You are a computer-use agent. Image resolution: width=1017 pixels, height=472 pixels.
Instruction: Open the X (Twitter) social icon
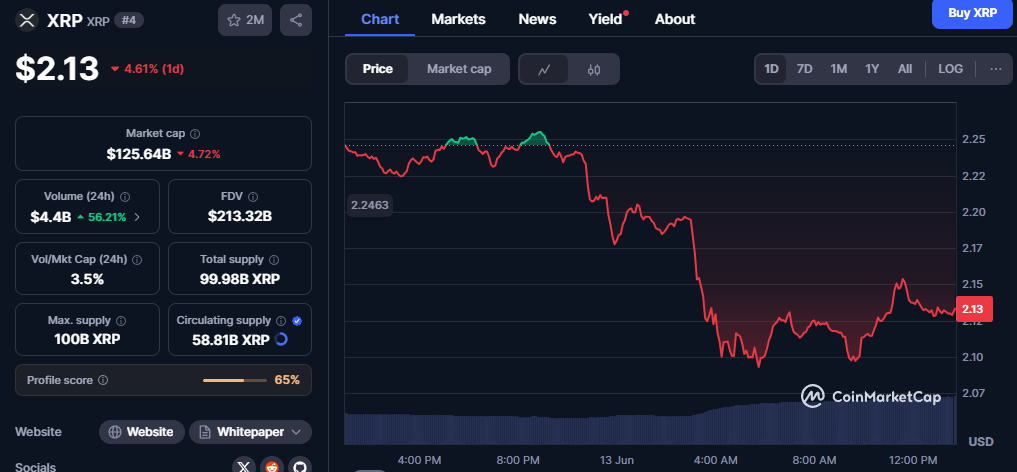[x=244, y=466]
